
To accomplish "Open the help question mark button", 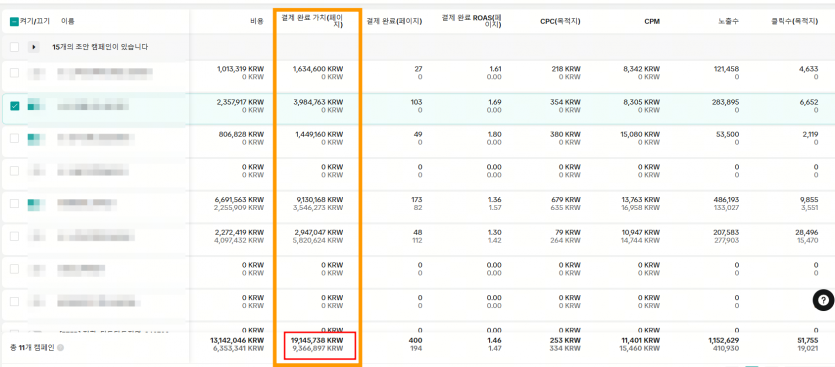I will (823, 300).
